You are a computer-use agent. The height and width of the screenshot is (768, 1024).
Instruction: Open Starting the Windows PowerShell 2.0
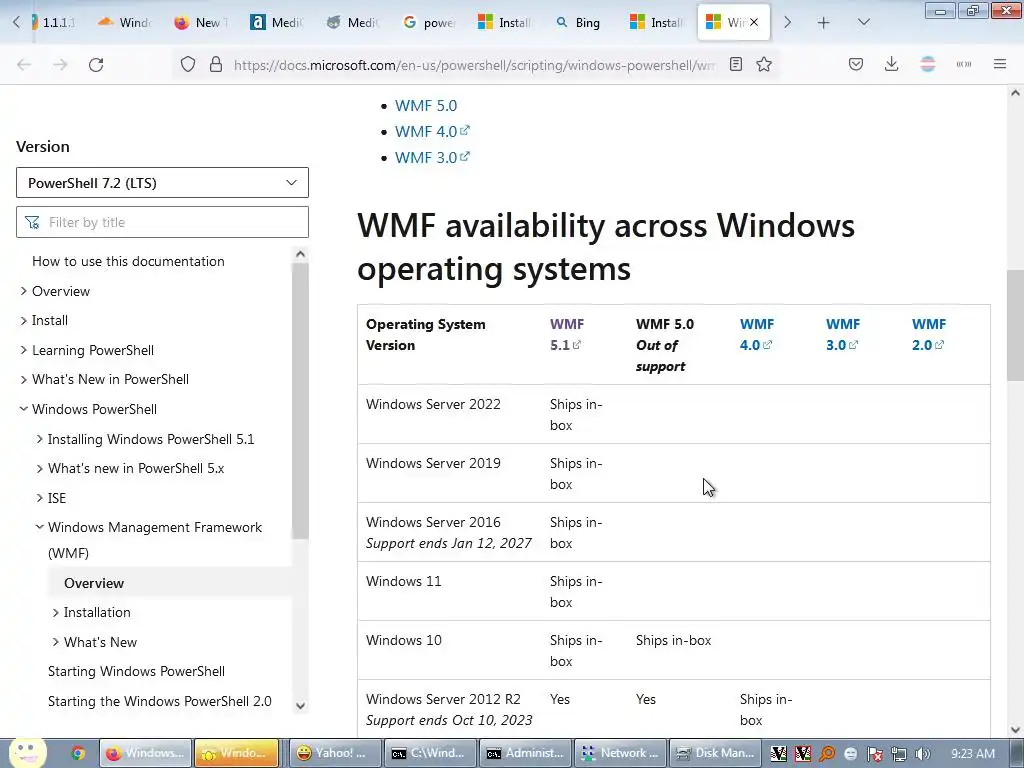coord(159,701)
